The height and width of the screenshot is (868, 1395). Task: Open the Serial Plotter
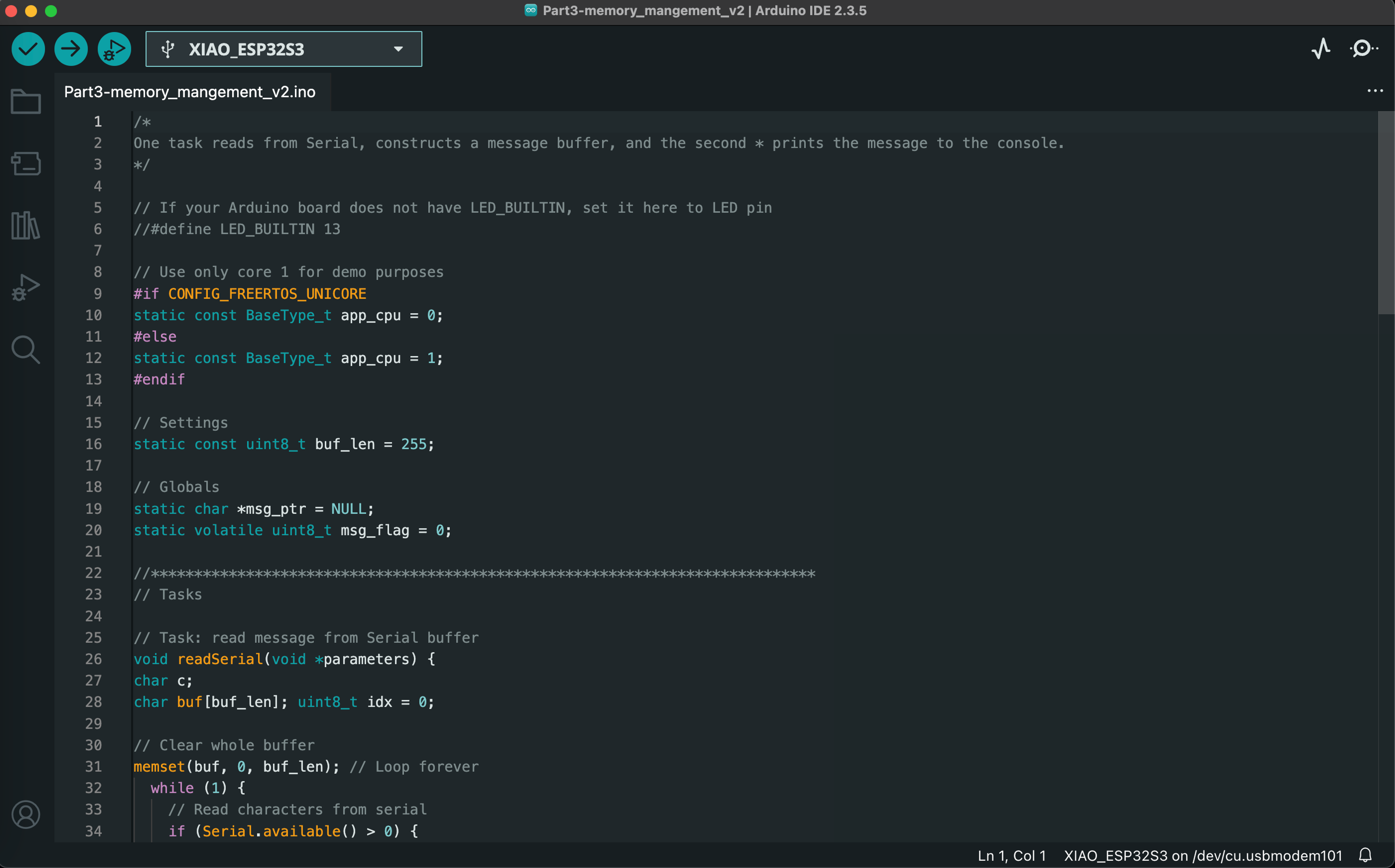pyautogui.click(x=1321, y=49)
